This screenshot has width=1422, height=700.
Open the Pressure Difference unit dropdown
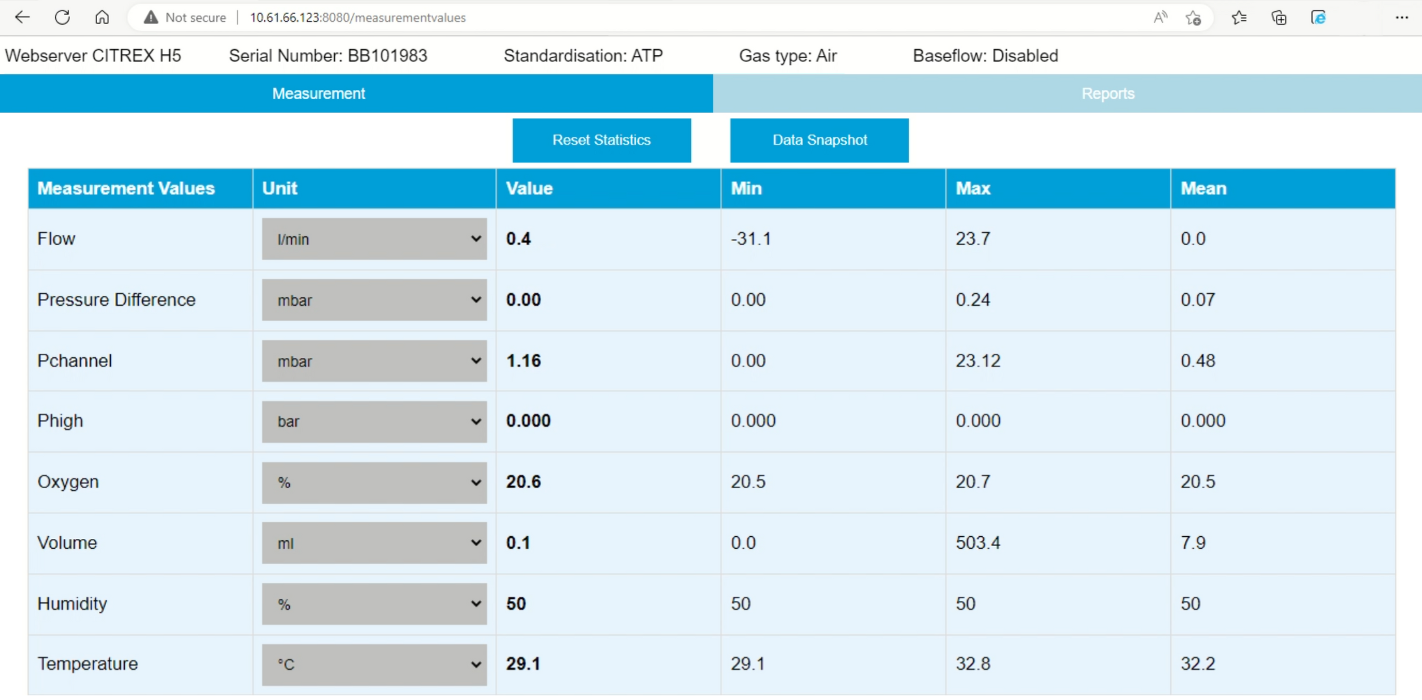(374, 300)
